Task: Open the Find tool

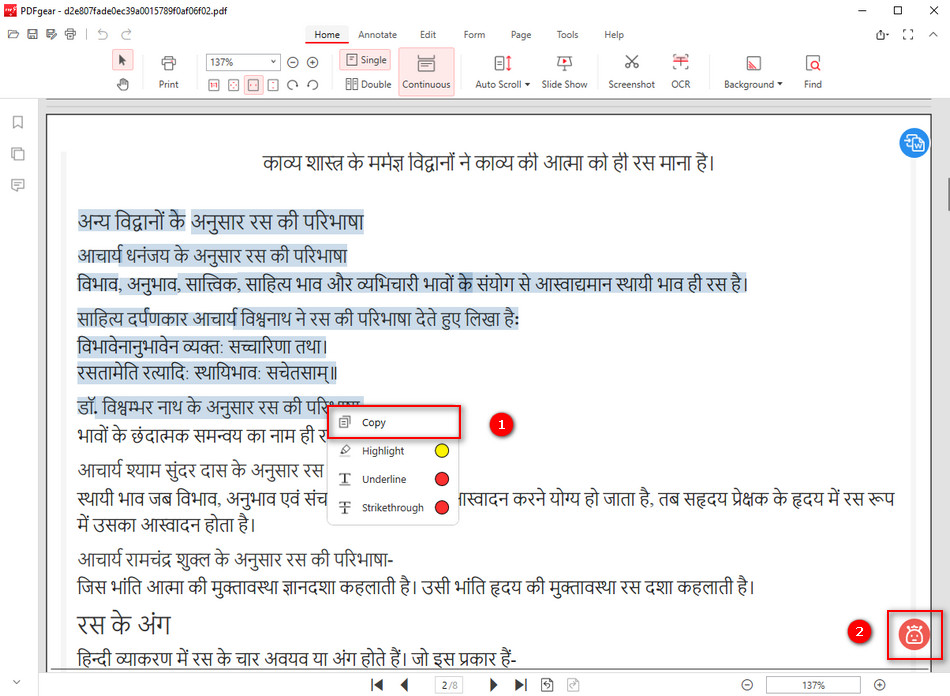Action: [812, 72]
